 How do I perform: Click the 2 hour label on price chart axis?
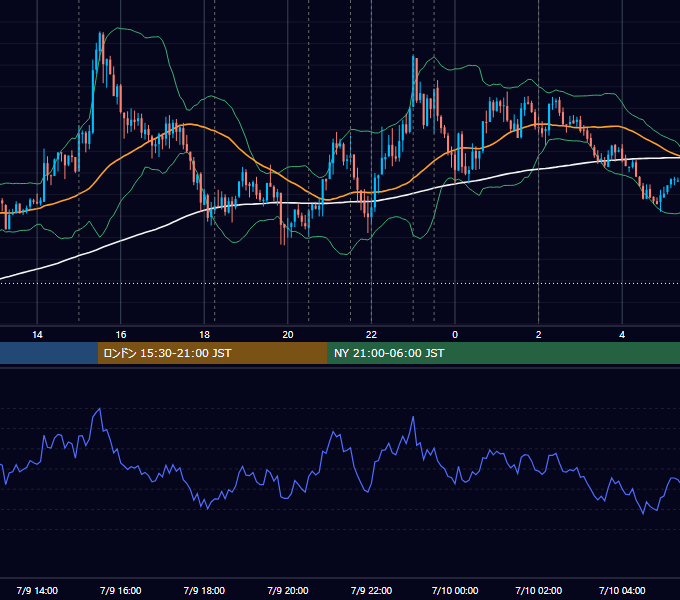539,334
